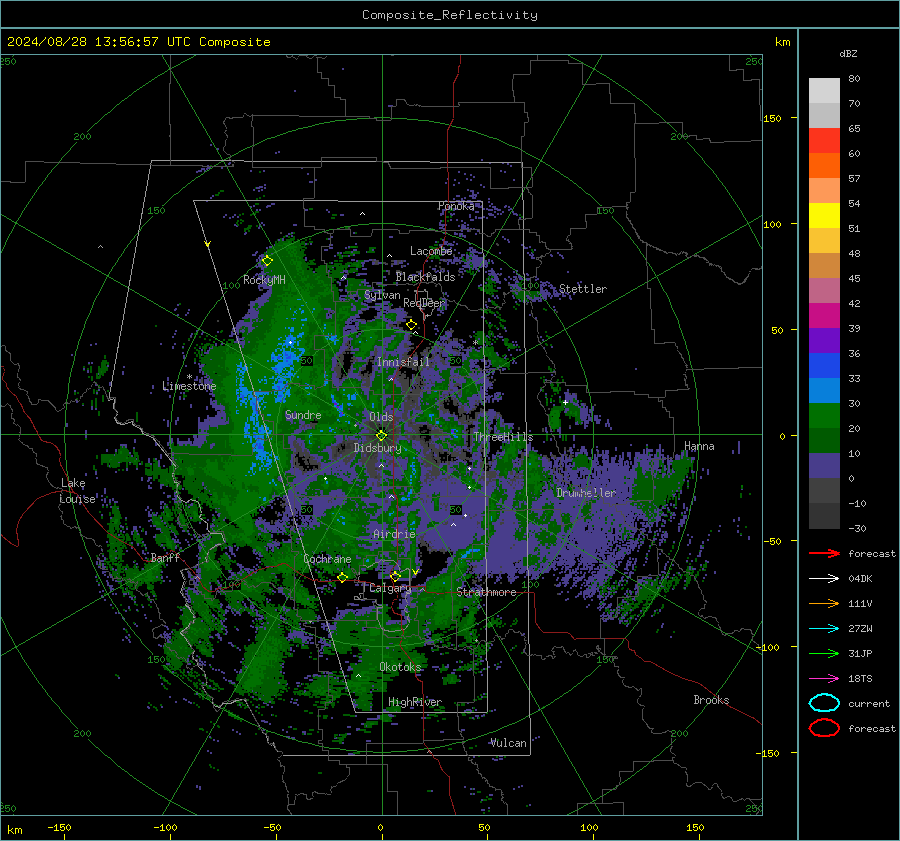Click the Innisfail city label
Image resolution: width=900 pixels, height=841 pixels.
tap(404, 362)
